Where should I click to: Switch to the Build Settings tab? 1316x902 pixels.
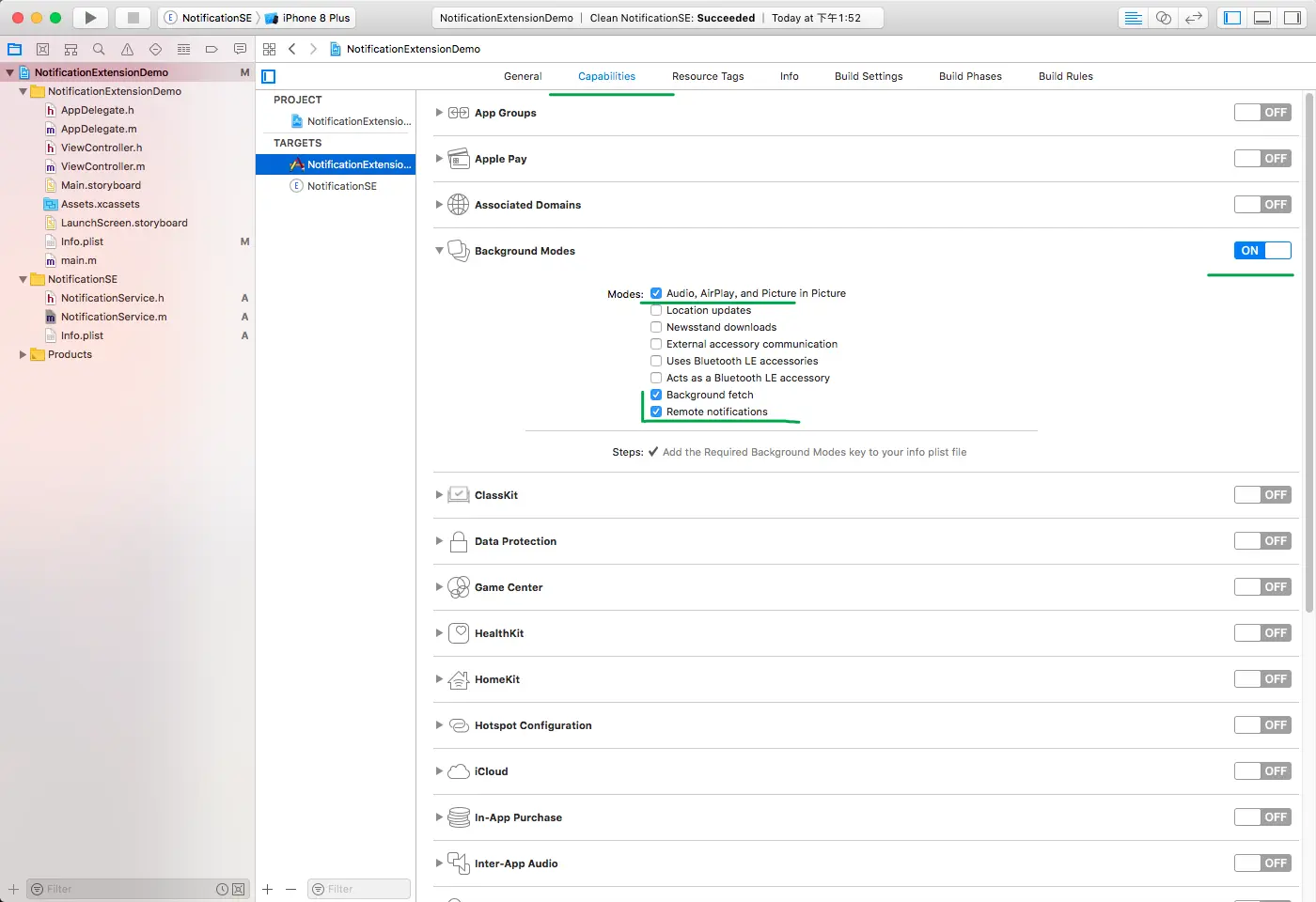869,76
